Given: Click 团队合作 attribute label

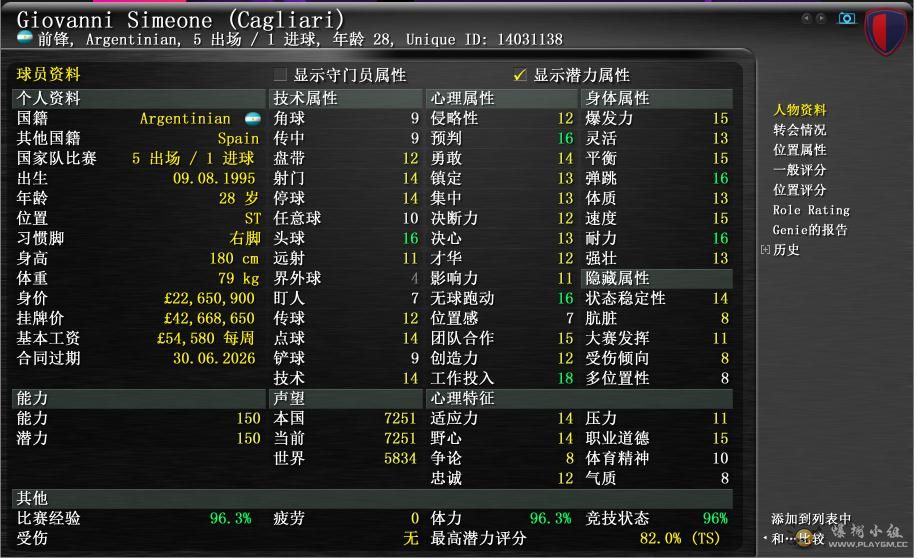Looking at the screenshot, I should point(463,338).
